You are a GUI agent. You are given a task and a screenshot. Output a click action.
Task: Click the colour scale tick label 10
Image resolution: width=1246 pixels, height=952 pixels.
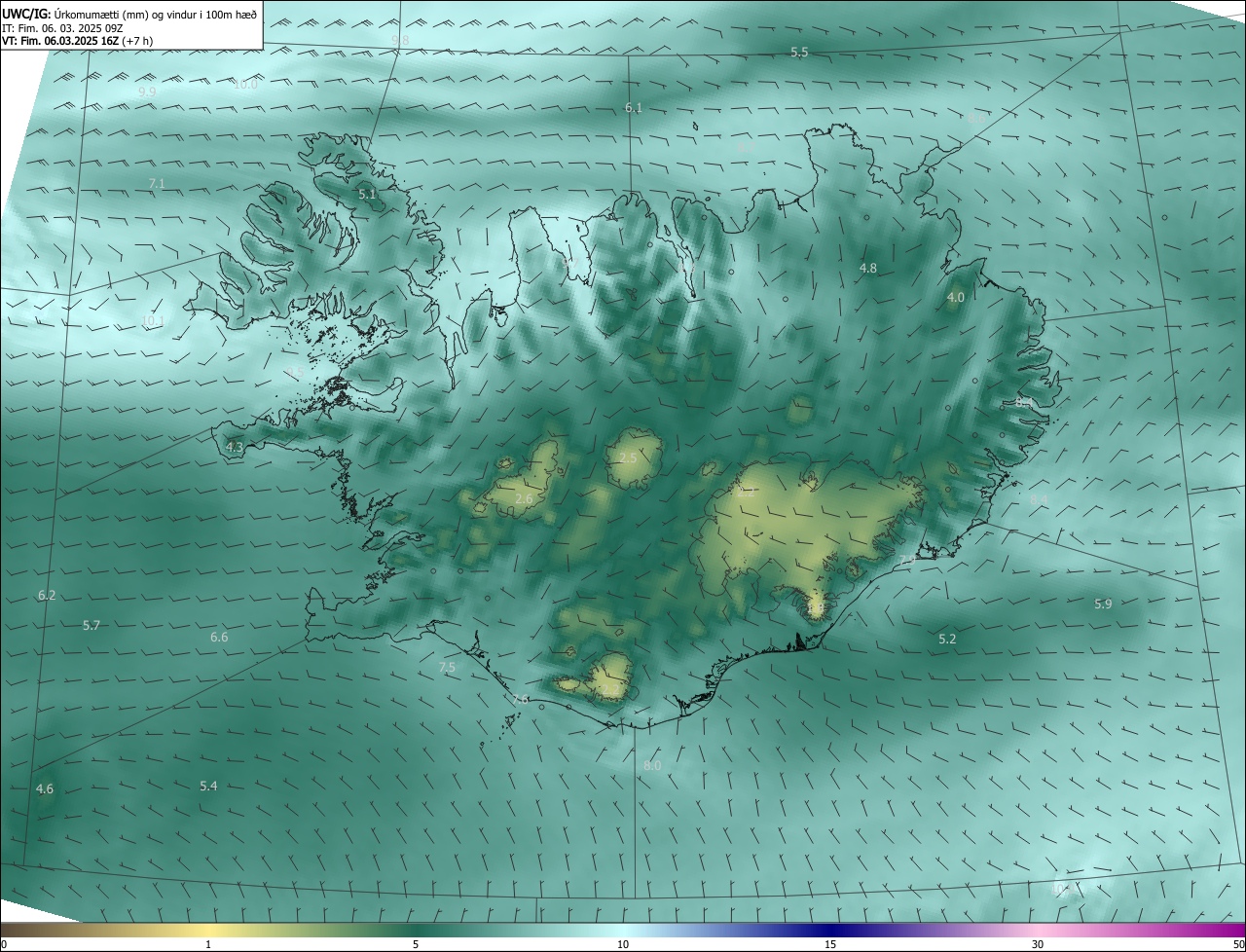pos(623,945)
